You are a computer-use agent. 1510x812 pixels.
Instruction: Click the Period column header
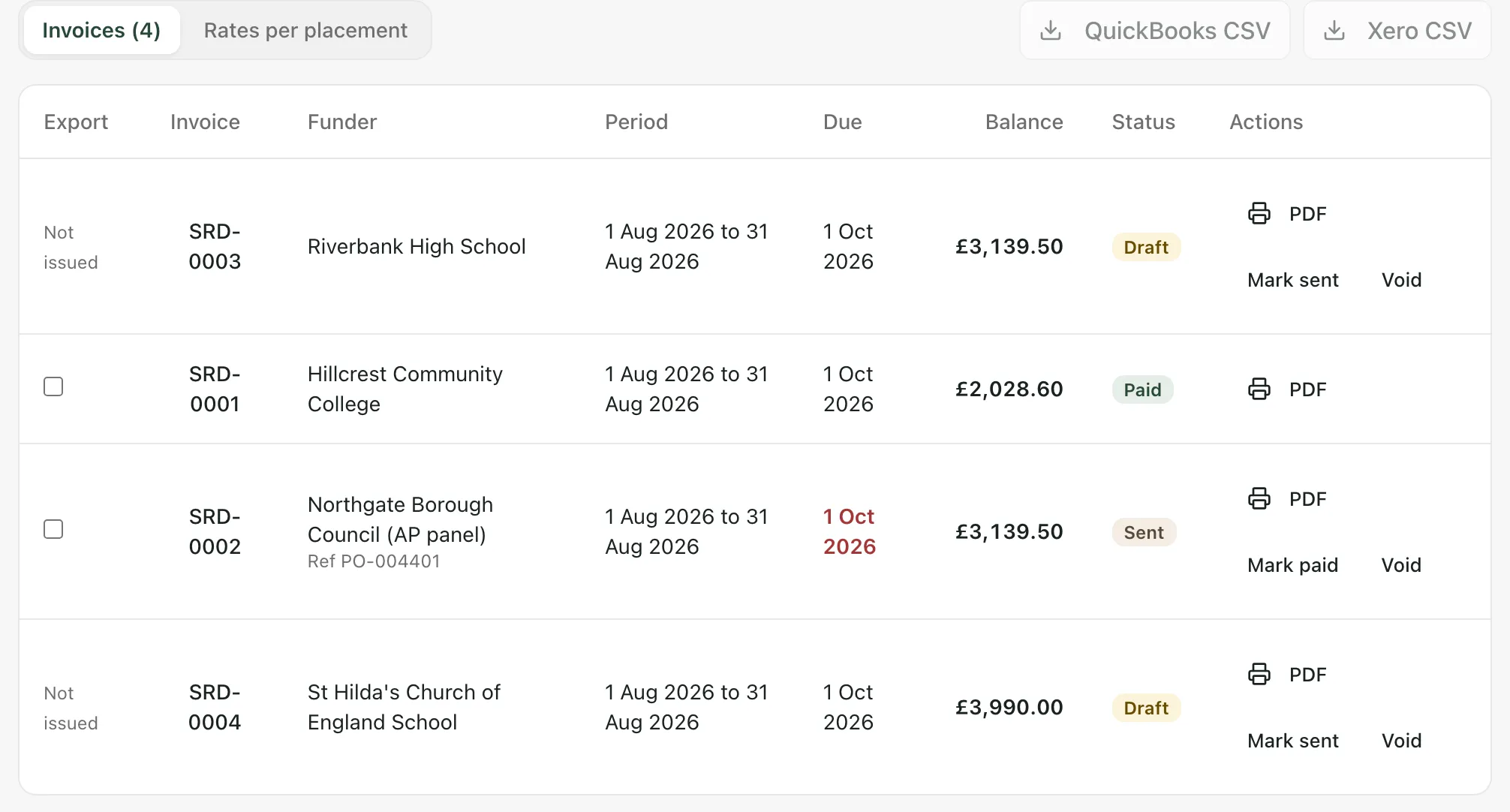[x=636, y=122]
